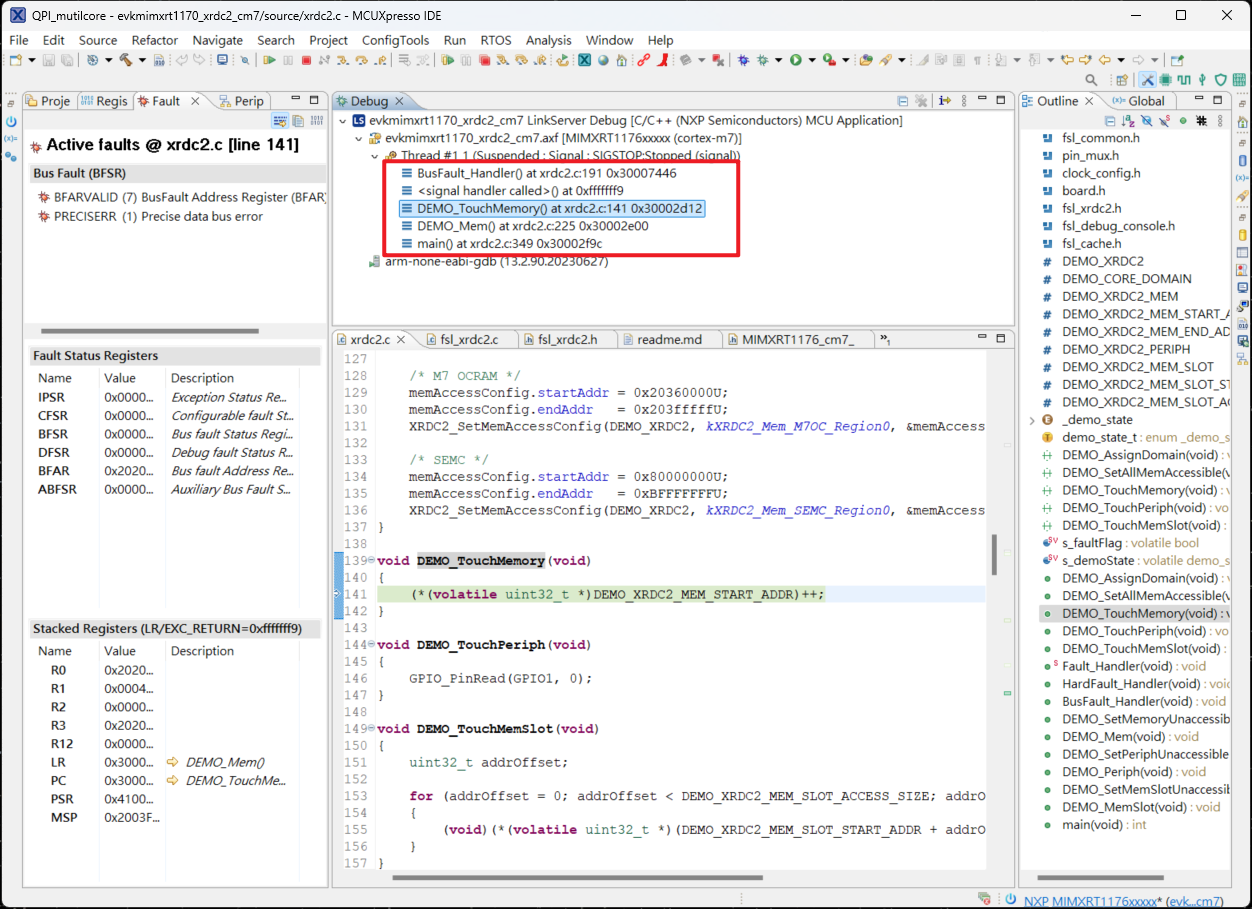Click the Resume debug button in toolbar
The height and width of the screenshot is (909, 1252).
(269, 60)
